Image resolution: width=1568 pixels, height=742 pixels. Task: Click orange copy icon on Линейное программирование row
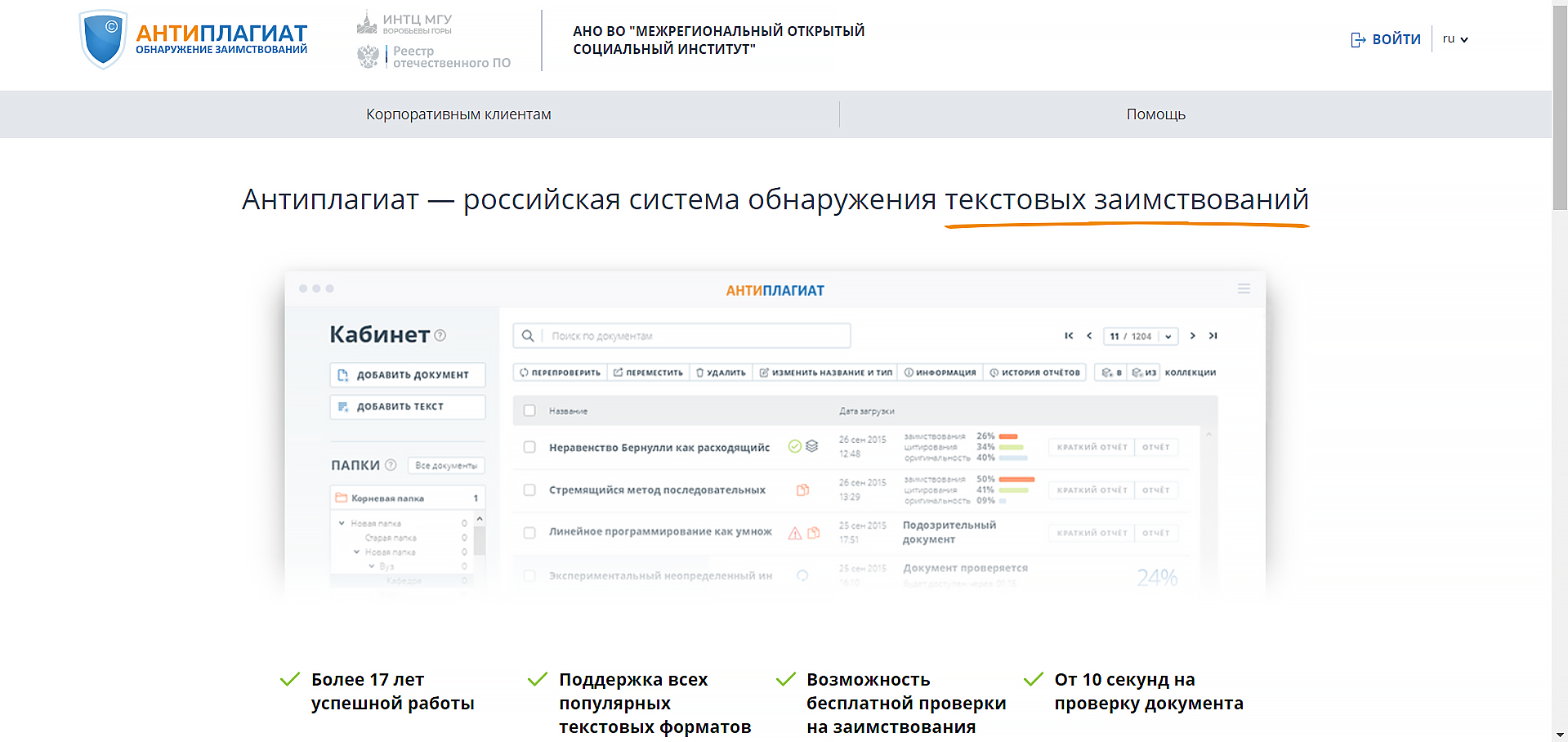click(813, 533)
